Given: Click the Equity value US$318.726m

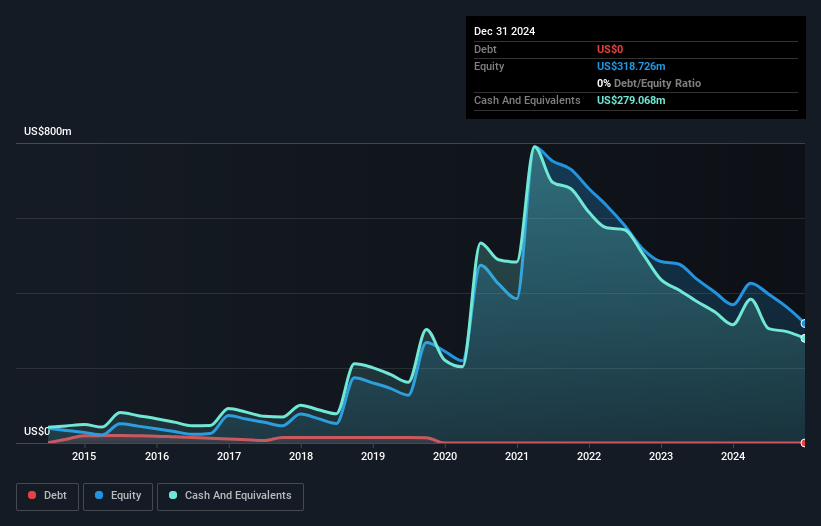Looking at the screenshot, I should click(631, 66).
